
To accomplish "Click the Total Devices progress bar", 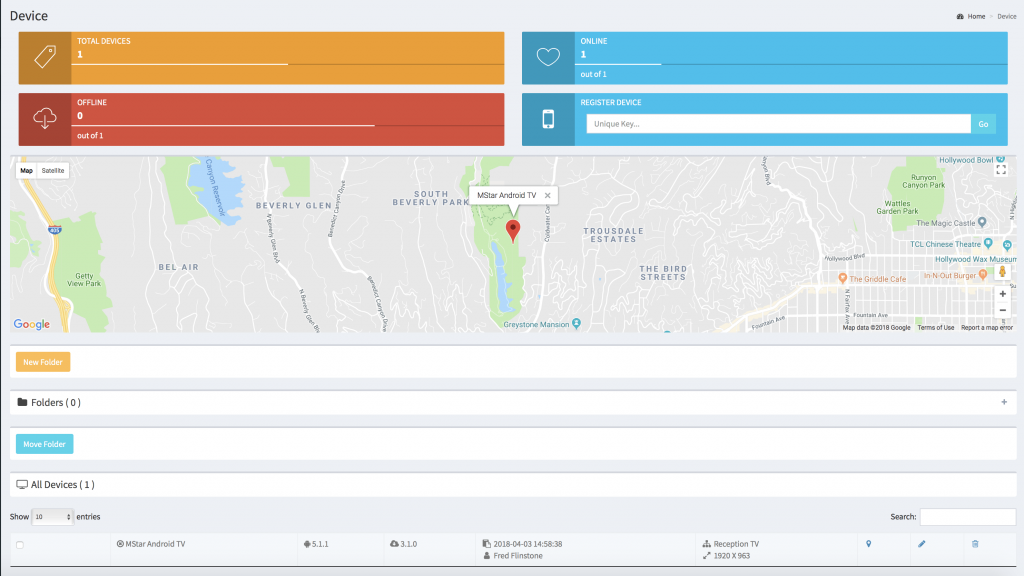I will [x=287, y=64].
